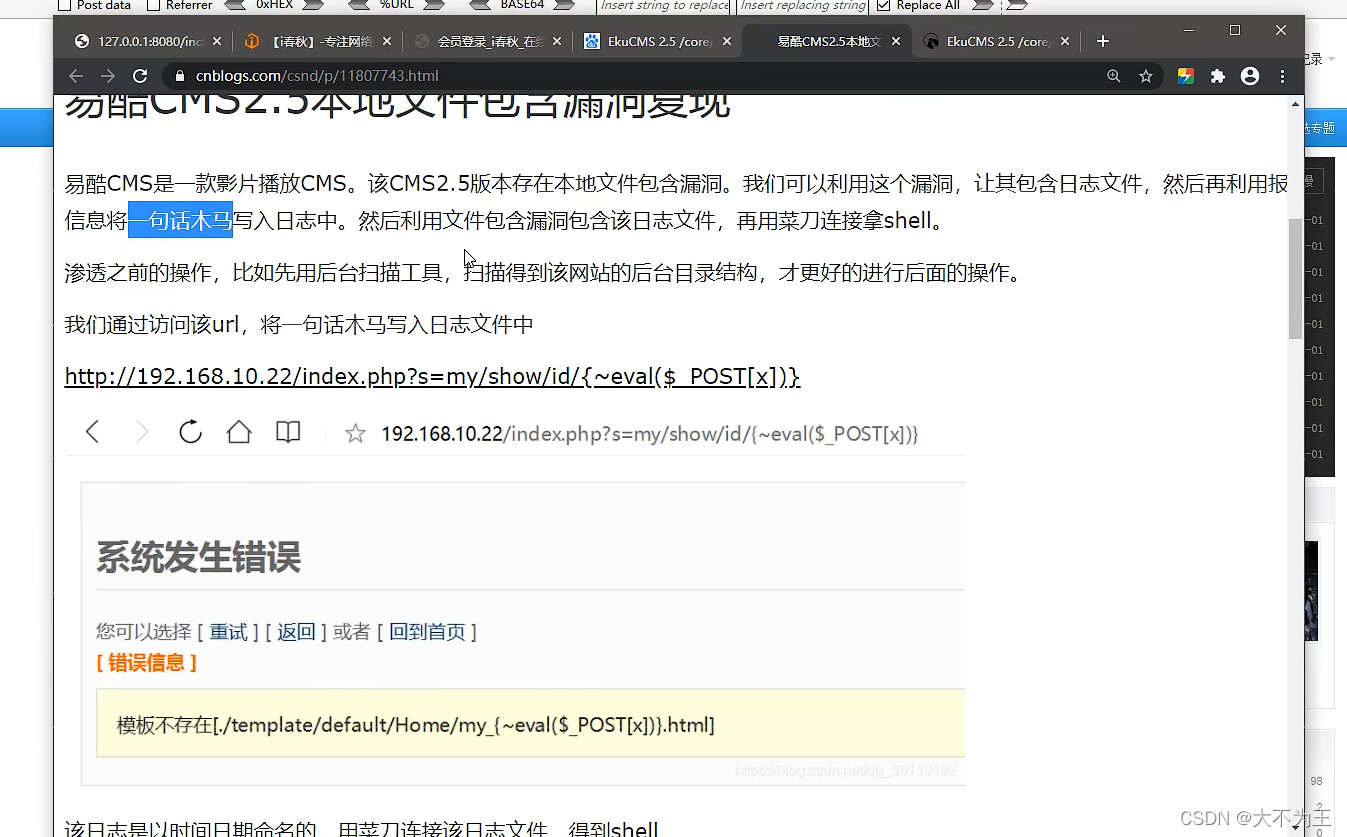The width and height of the screenshot is (1347, 837).
Task: Bookmark this page with the star icon
Action: point(1146,76)
